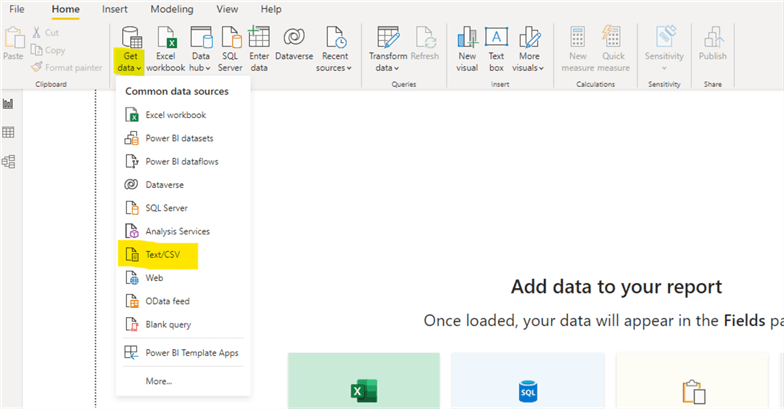Open Power BI Template Apps
The height and width of the screenshot is (409, 784).
click(183, 353)
